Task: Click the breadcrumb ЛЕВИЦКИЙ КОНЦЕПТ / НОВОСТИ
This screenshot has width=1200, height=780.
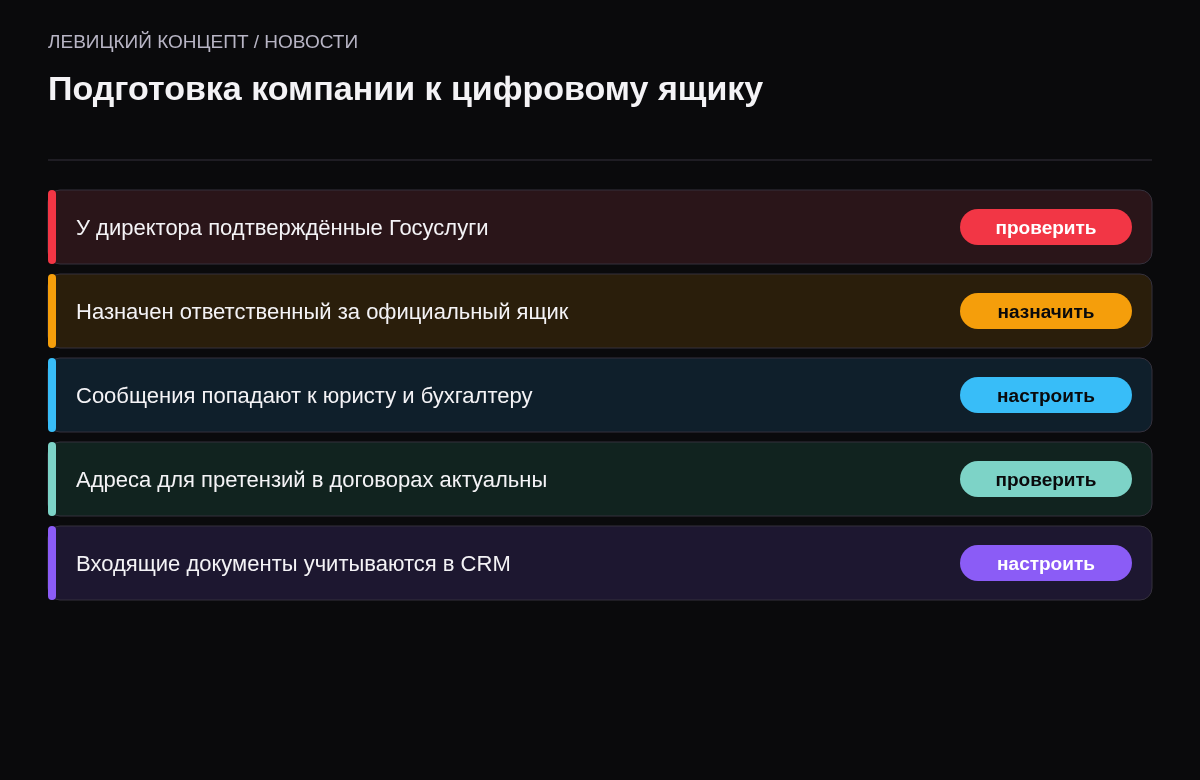Action: [203, 42]
